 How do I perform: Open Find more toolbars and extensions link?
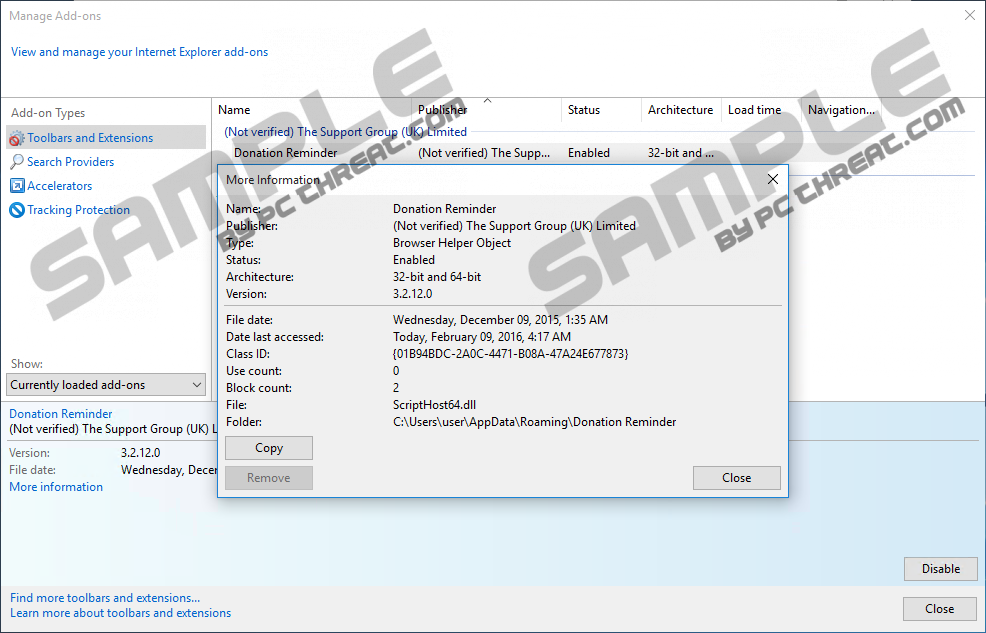click(105, 598)
